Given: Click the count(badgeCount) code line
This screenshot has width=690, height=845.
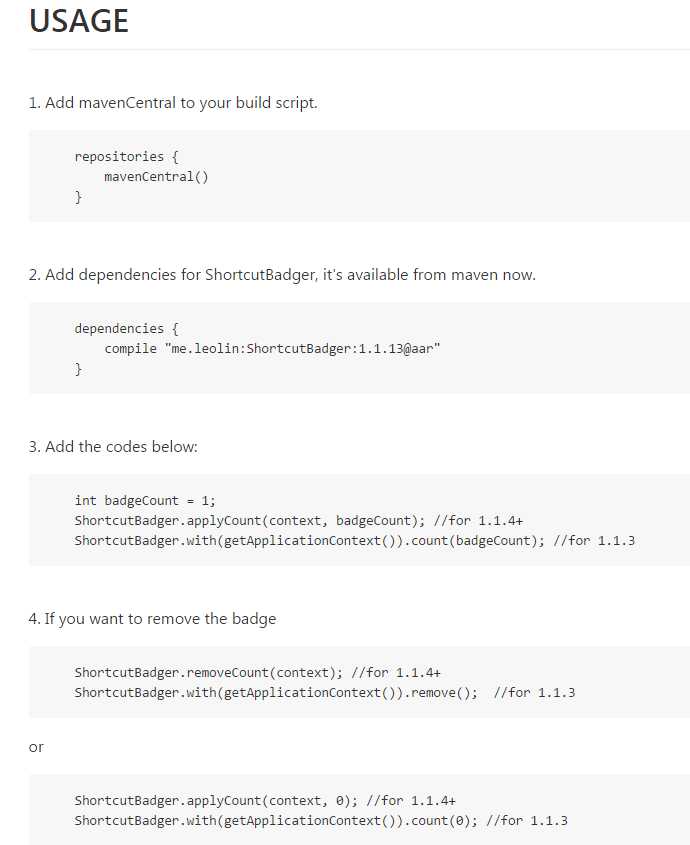Looking at the screenshot, I should [x=310, y=541].
